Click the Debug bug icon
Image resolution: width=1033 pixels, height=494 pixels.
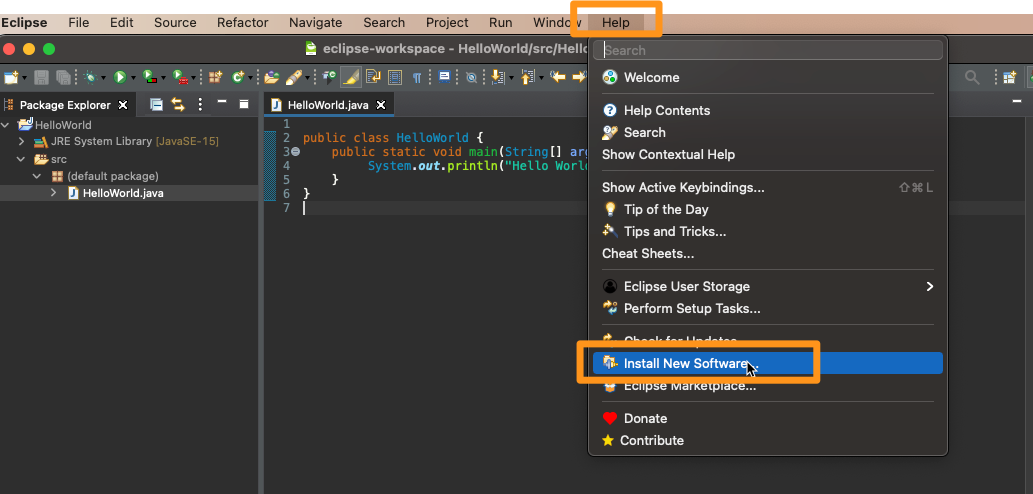click(x=90, y=78)
